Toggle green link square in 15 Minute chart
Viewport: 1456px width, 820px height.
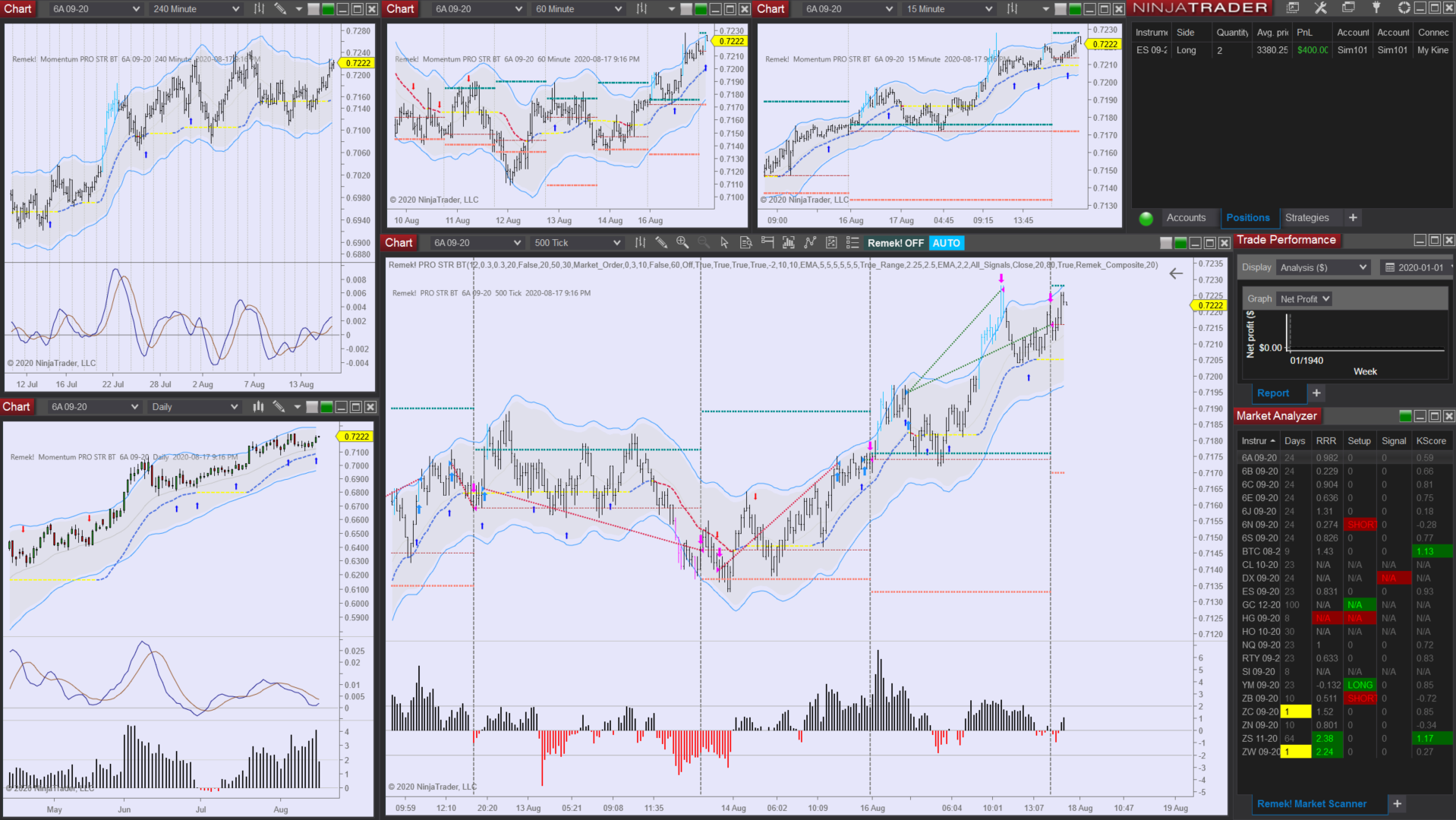[x=1075, y=9]
